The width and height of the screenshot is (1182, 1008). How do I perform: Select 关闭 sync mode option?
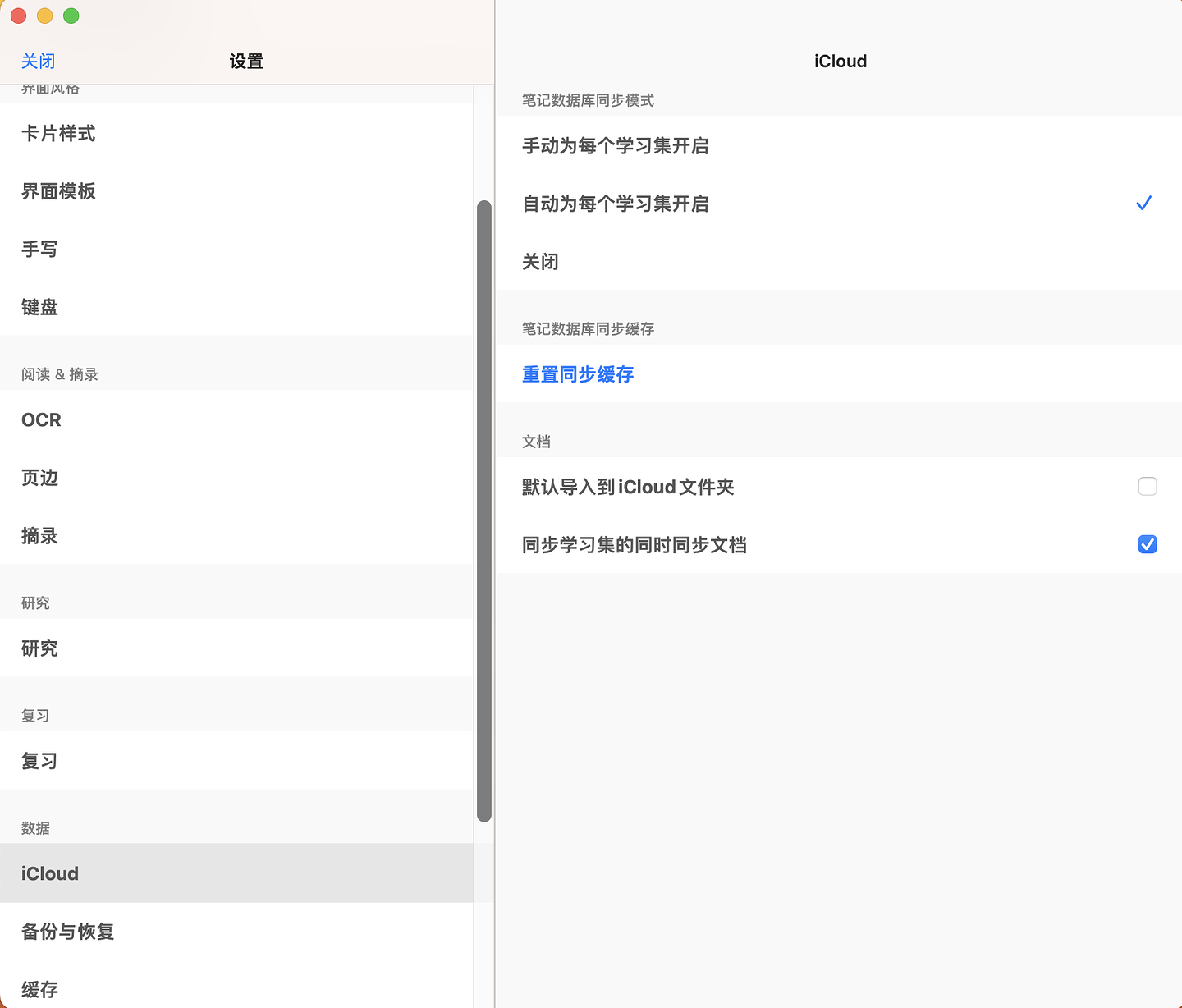click(839, 262)
